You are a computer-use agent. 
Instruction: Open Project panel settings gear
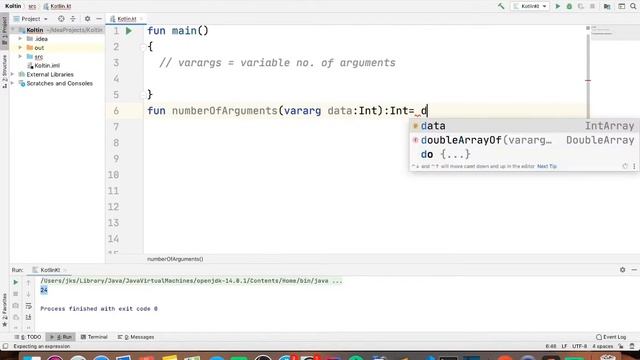(x=87, y=19)
